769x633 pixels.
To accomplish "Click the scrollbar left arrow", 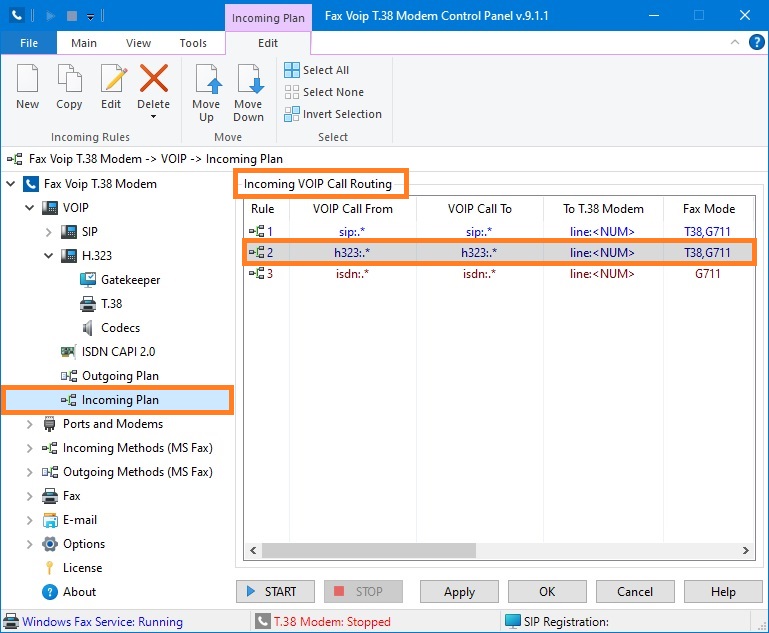I will [253, 550].
